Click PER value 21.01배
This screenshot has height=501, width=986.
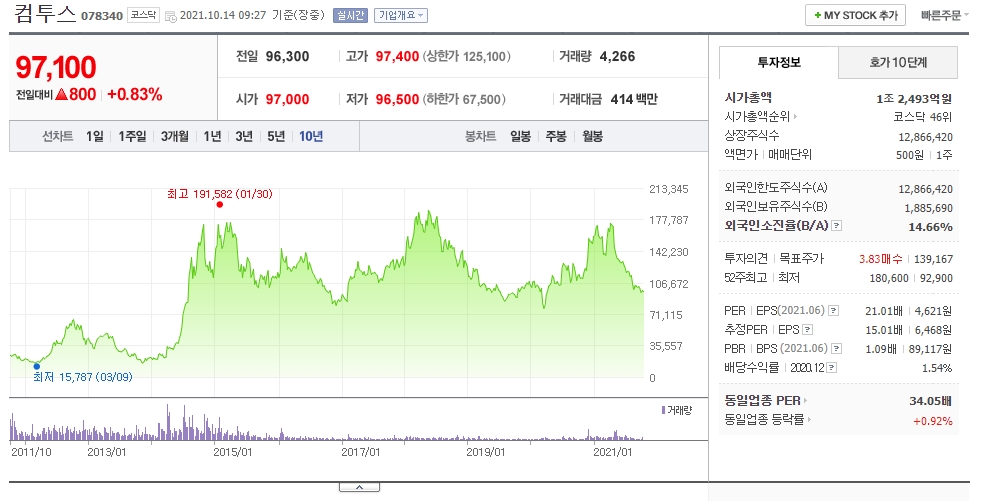point(884,311)
